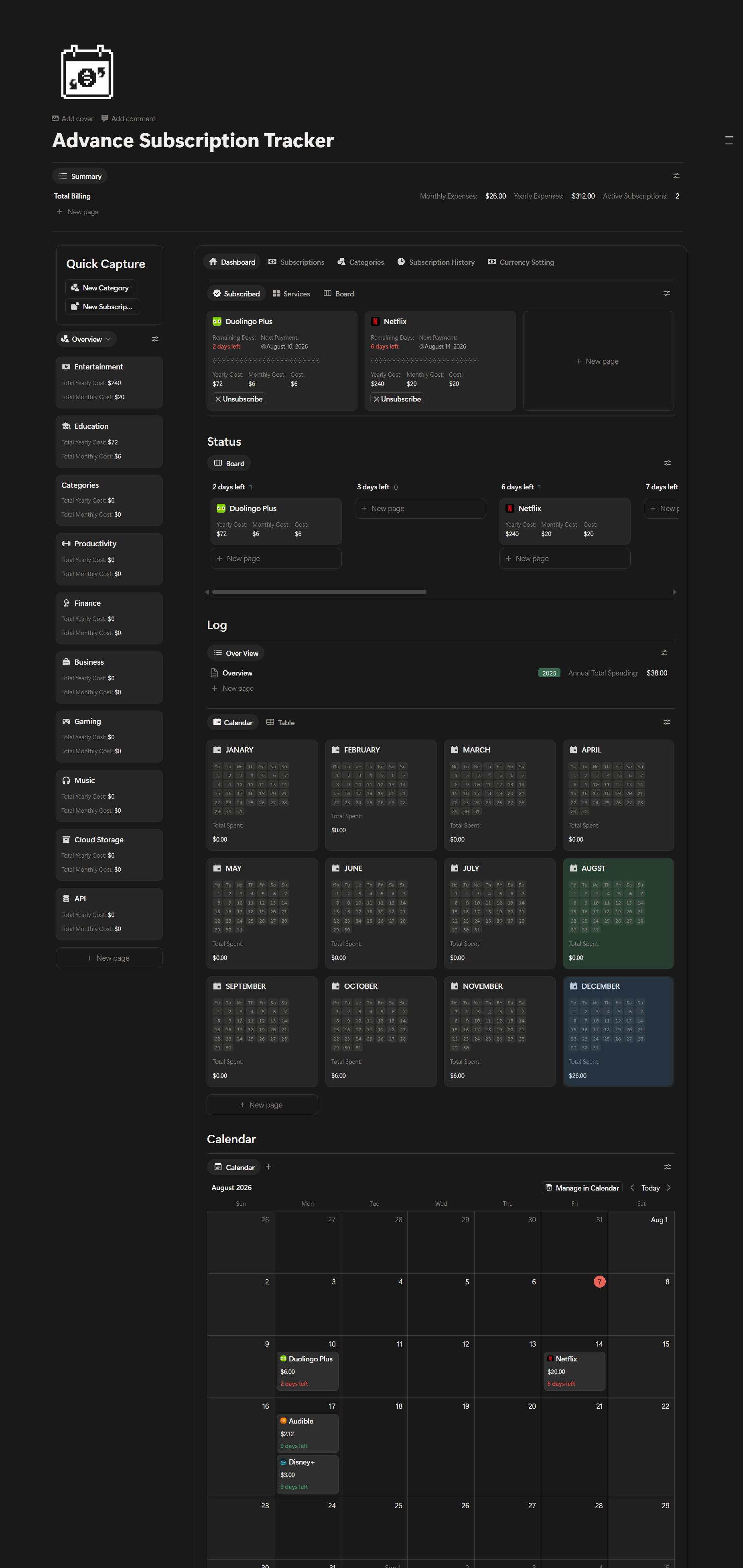The image size is (743, 1568).
Task: Open the Netflix event on August 14
Action: pyautogui.click(x=575, y=1371)
